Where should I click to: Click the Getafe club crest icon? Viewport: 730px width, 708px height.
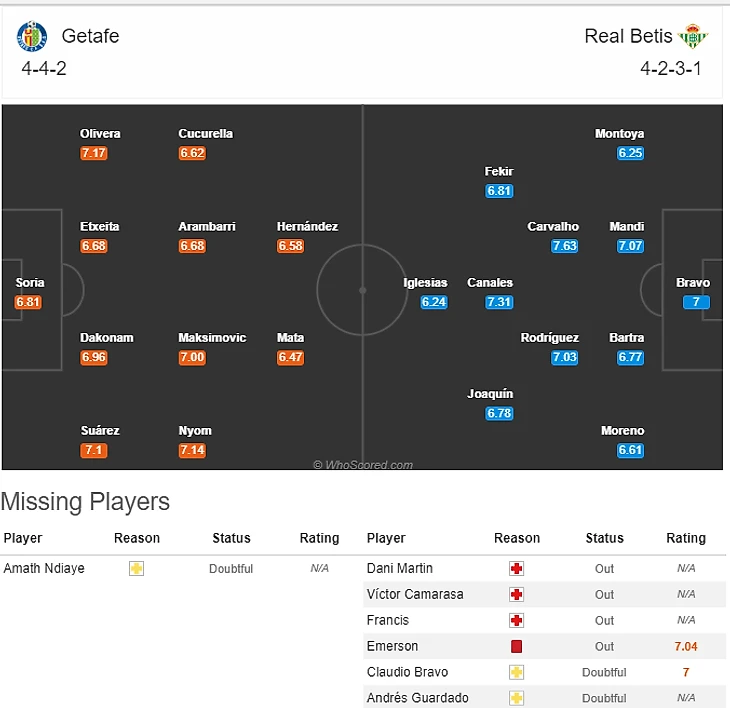coord(32,37)
